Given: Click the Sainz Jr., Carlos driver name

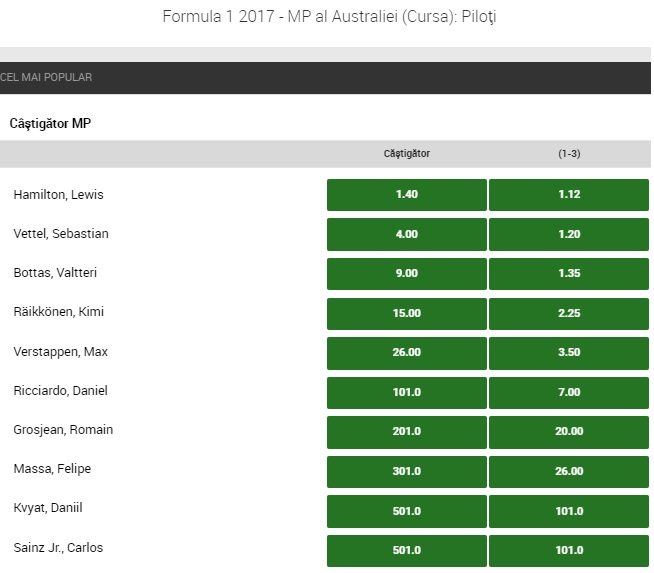Looking at the screenshot, I should [58, 548].
